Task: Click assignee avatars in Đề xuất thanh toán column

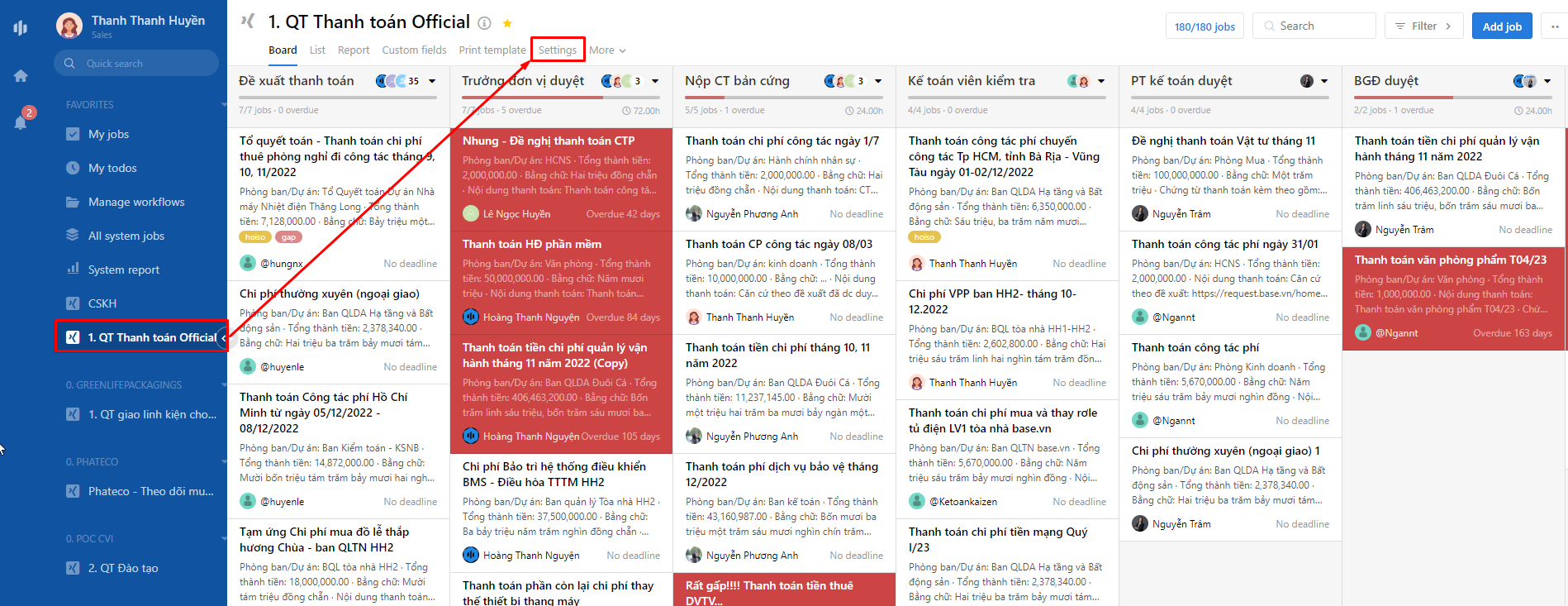Action: coord(397,81)
